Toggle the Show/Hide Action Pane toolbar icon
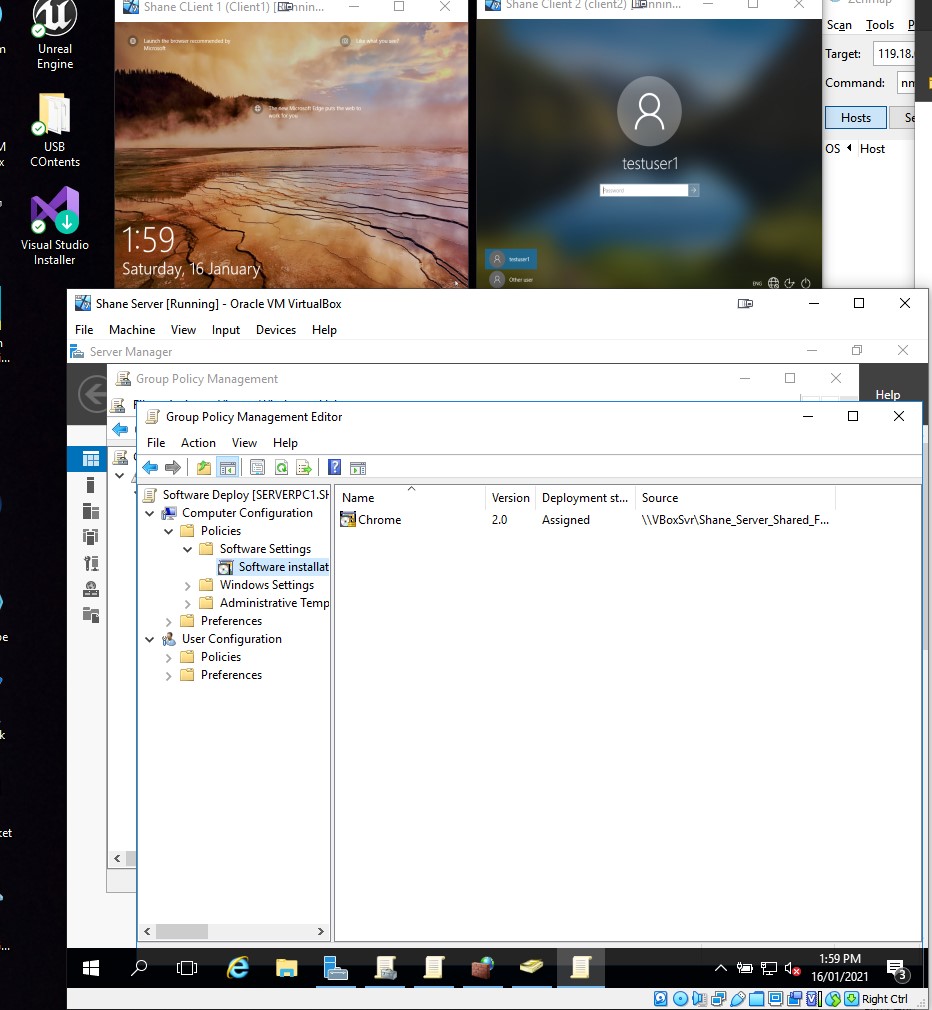The height and width of the screenshot is (1010, 932). click(358, 468)
